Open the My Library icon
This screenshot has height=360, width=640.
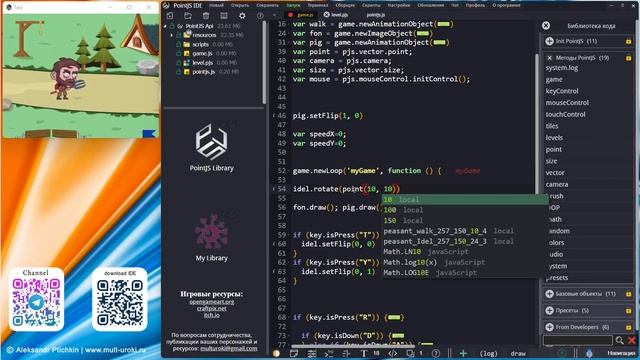click(x=211, y=232)
